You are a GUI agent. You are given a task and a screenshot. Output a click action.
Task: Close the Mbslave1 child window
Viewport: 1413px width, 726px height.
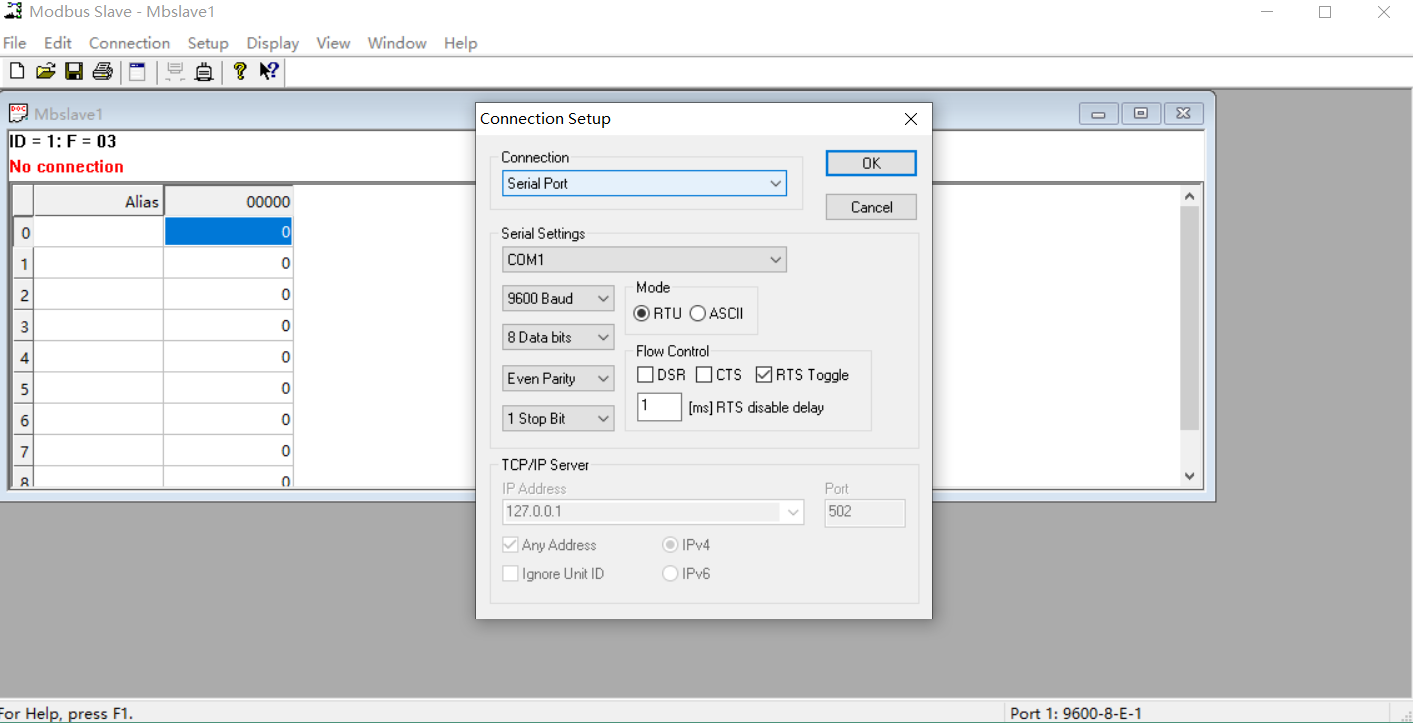click(x=1183, y=113)
